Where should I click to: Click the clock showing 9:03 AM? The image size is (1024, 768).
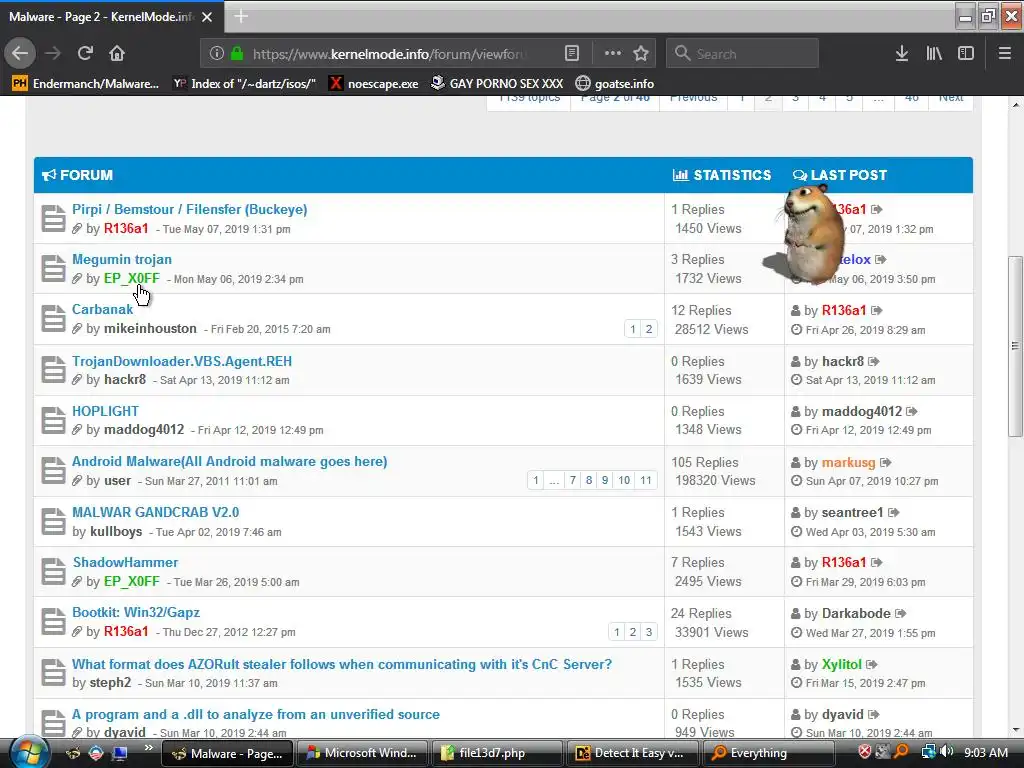[985, 752]
